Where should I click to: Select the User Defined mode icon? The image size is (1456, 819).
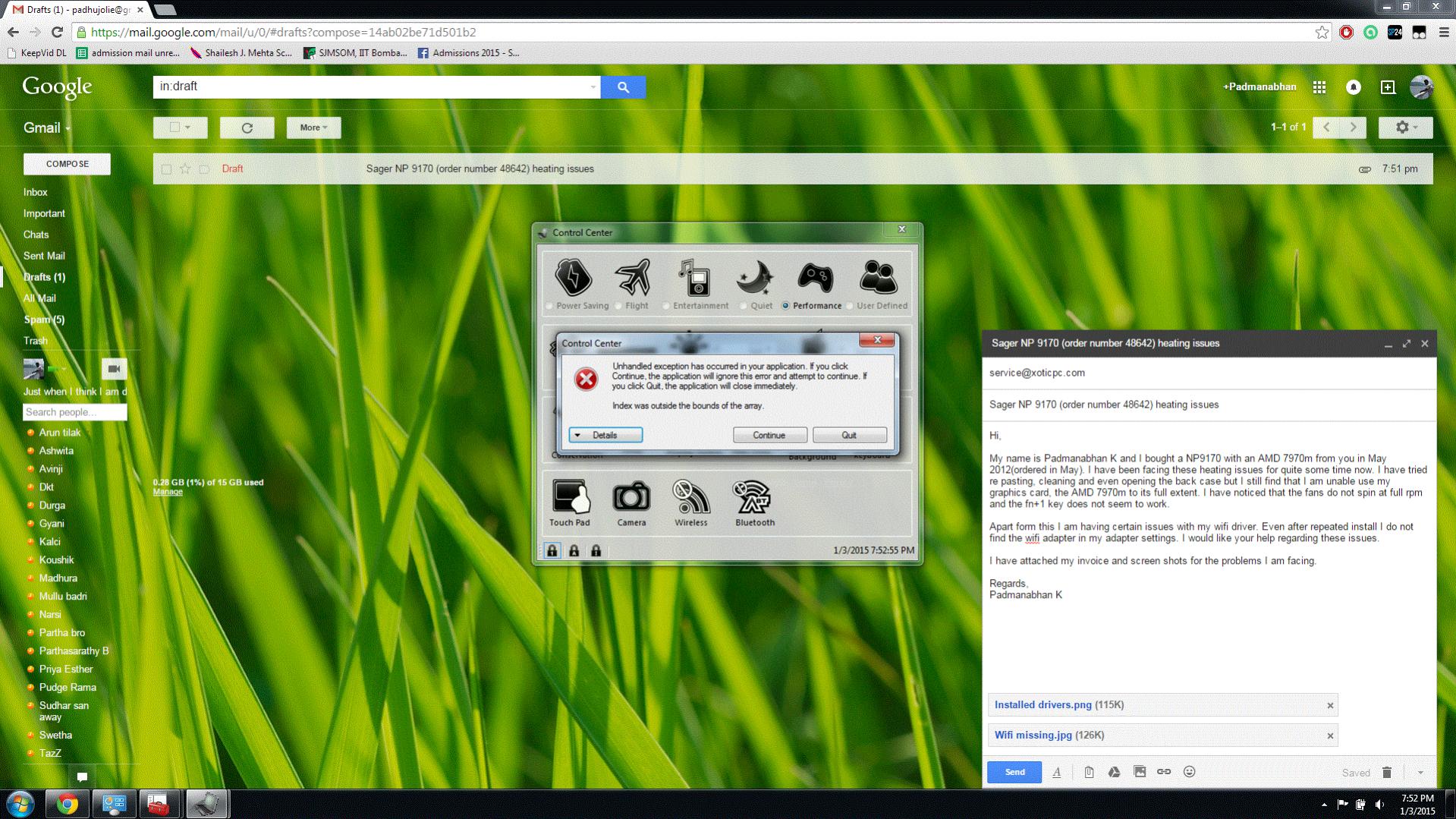[878, 277]
